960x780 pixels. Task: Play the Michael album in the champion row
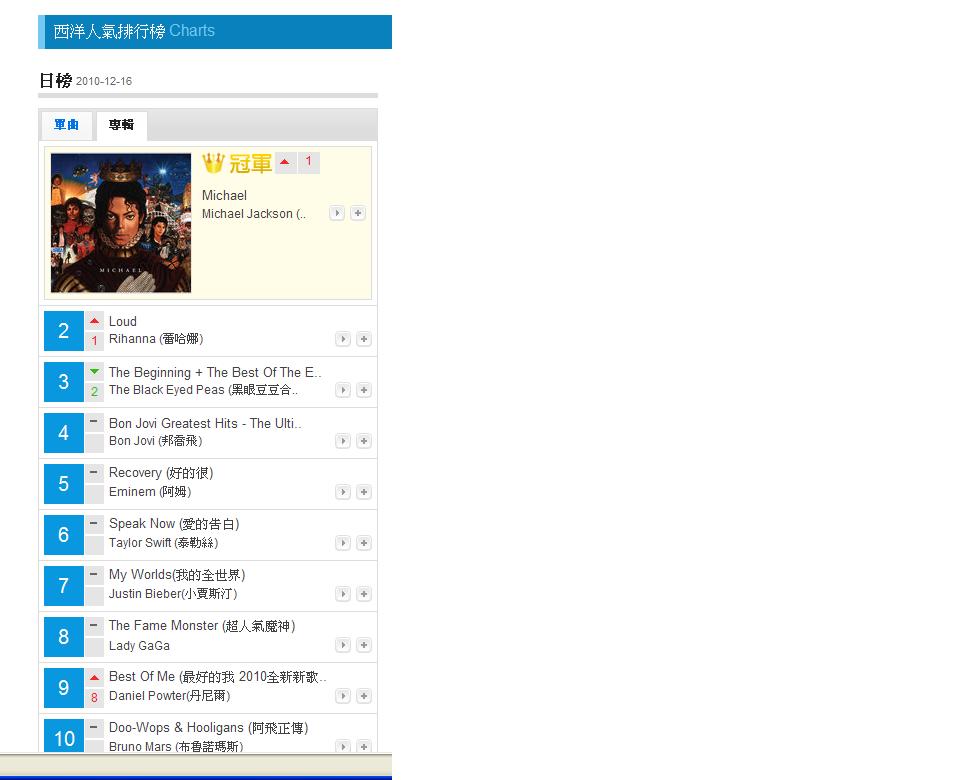pyautogui.click(x=337, y=213)
